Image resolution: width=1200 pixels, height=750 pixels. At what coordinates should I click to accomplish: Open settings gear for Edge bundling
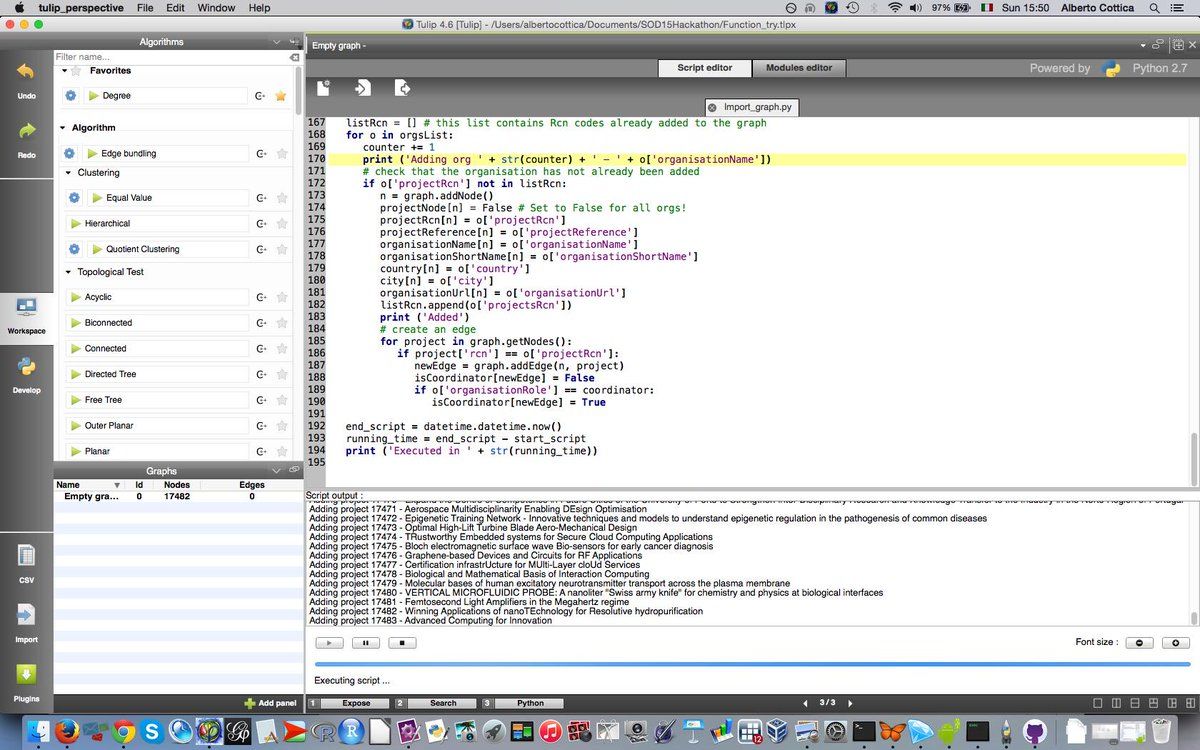click(70, 154)
